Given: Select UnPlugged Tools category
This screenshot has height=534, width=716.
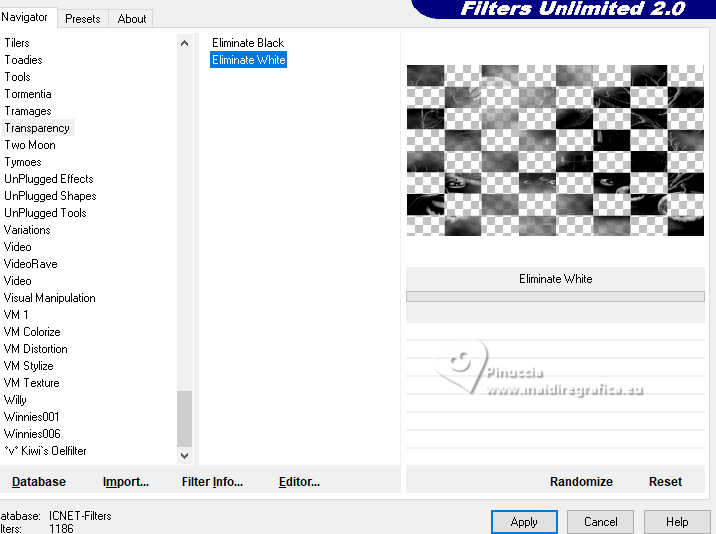Looking at the screenshot, I should click(45, 212).
